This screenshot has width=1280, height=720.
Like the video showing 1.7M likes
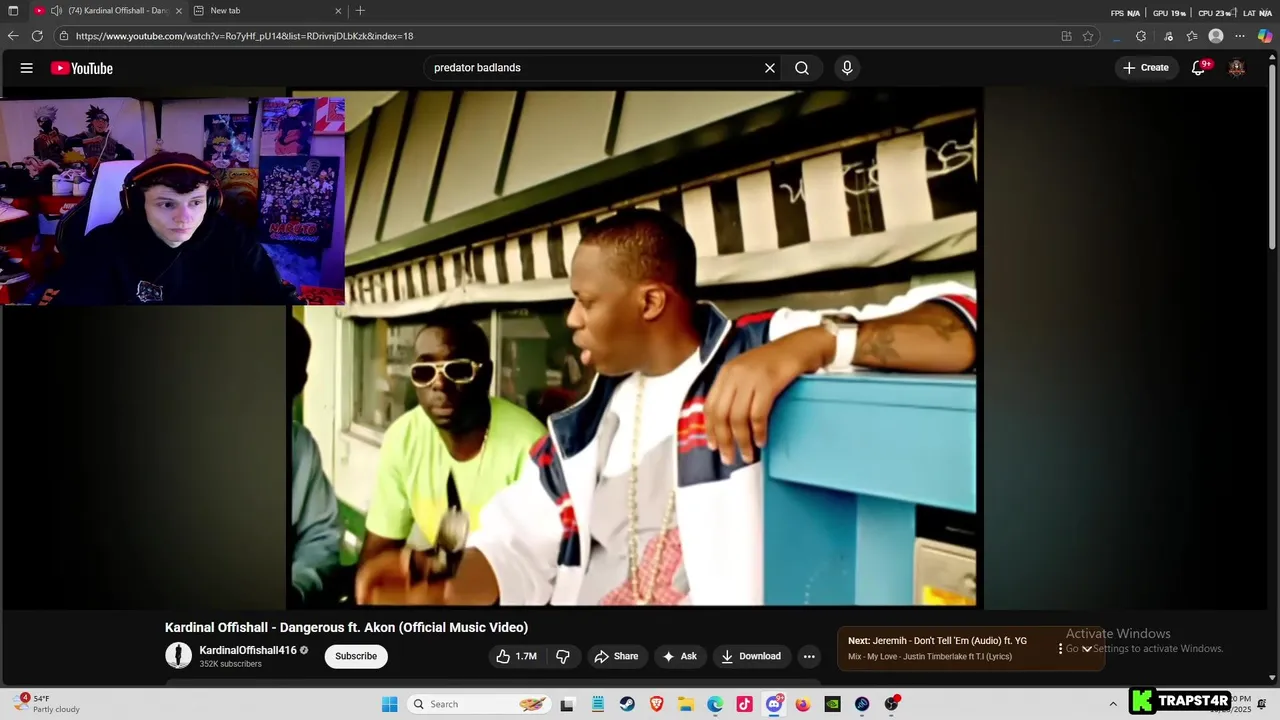point(517,656)
